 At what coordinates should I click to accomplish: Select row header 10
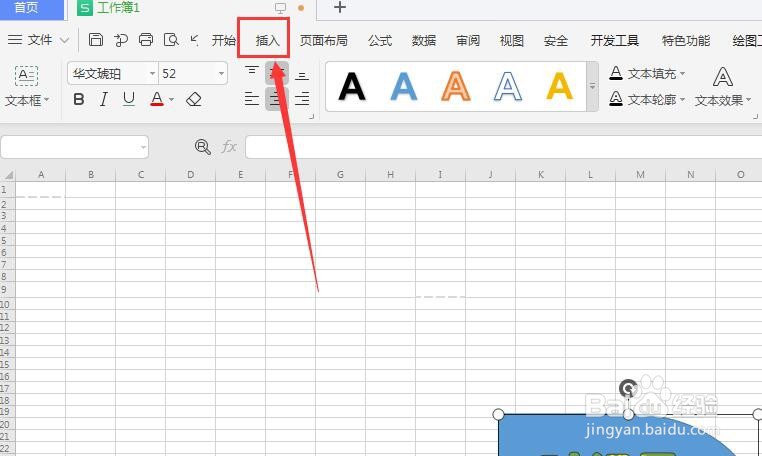[x=5, y=305]
